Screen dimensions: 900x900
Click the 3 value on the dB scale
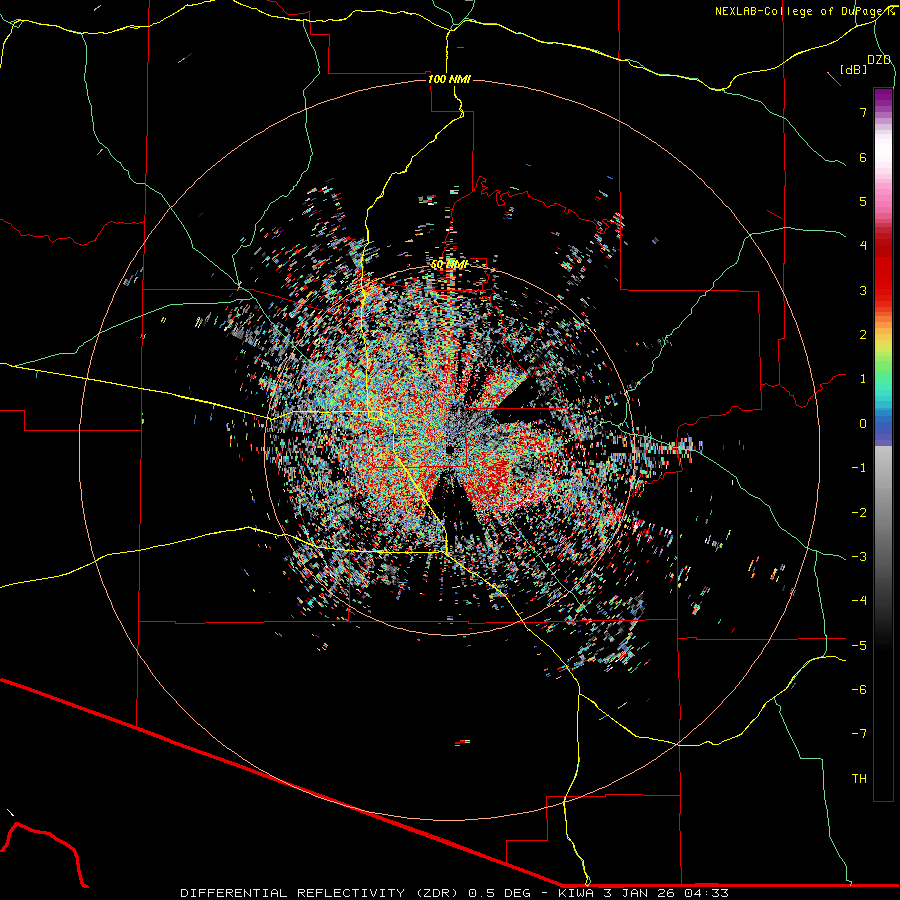tap(863, 290)
